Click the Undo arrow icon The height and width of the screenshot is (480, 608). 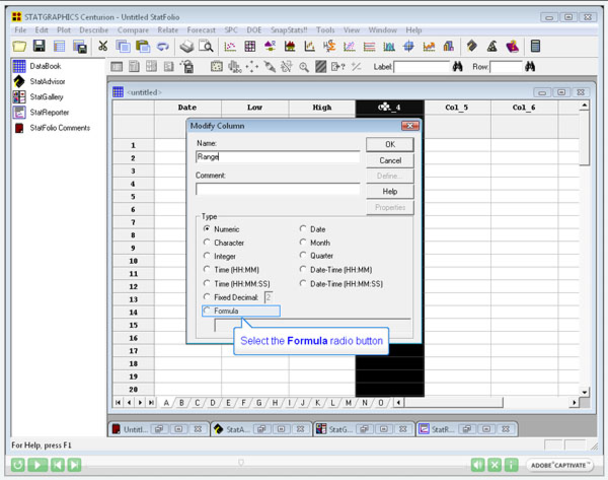pos(163,47)
